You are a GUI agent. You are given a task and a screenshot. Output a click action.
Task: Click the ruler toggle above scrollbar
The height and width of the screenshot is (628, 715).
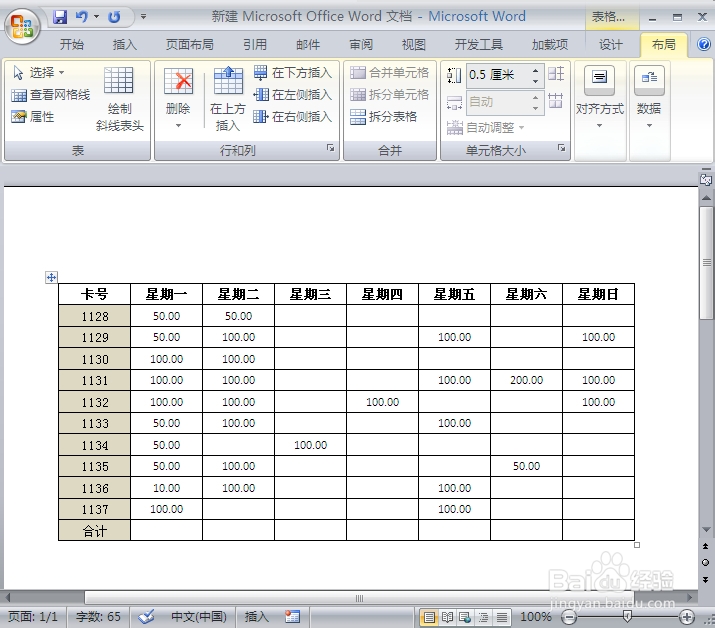706,179
